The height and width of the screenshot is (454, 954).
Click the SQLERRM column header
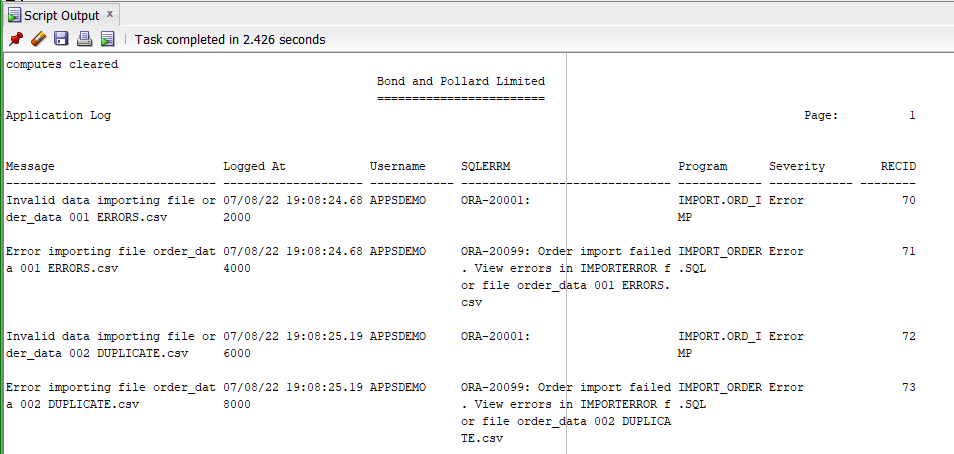click(485, 166)
